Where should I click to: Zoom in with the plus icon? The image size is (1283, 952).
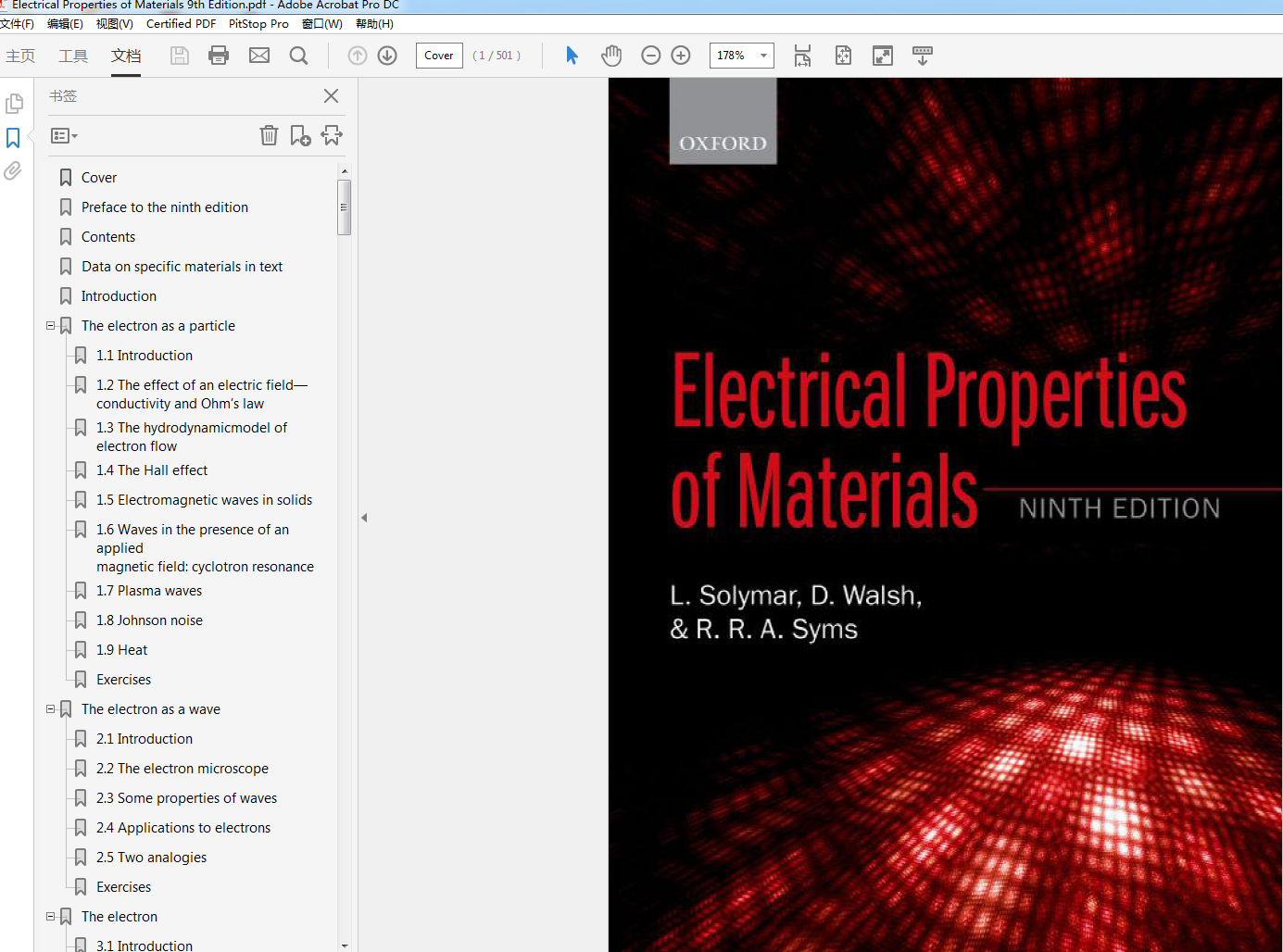click(x=681, y=56)
